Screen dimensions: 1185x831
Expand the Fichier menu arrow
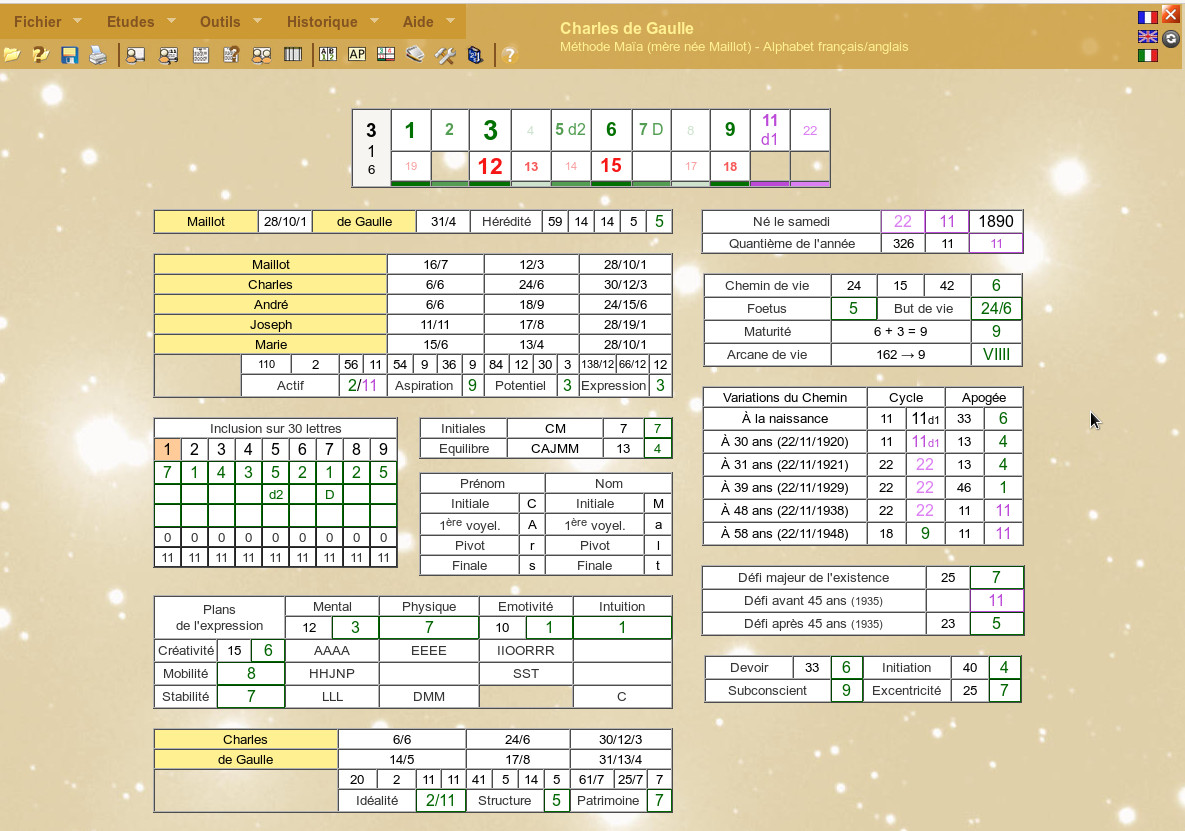click(x=76, y=20)
